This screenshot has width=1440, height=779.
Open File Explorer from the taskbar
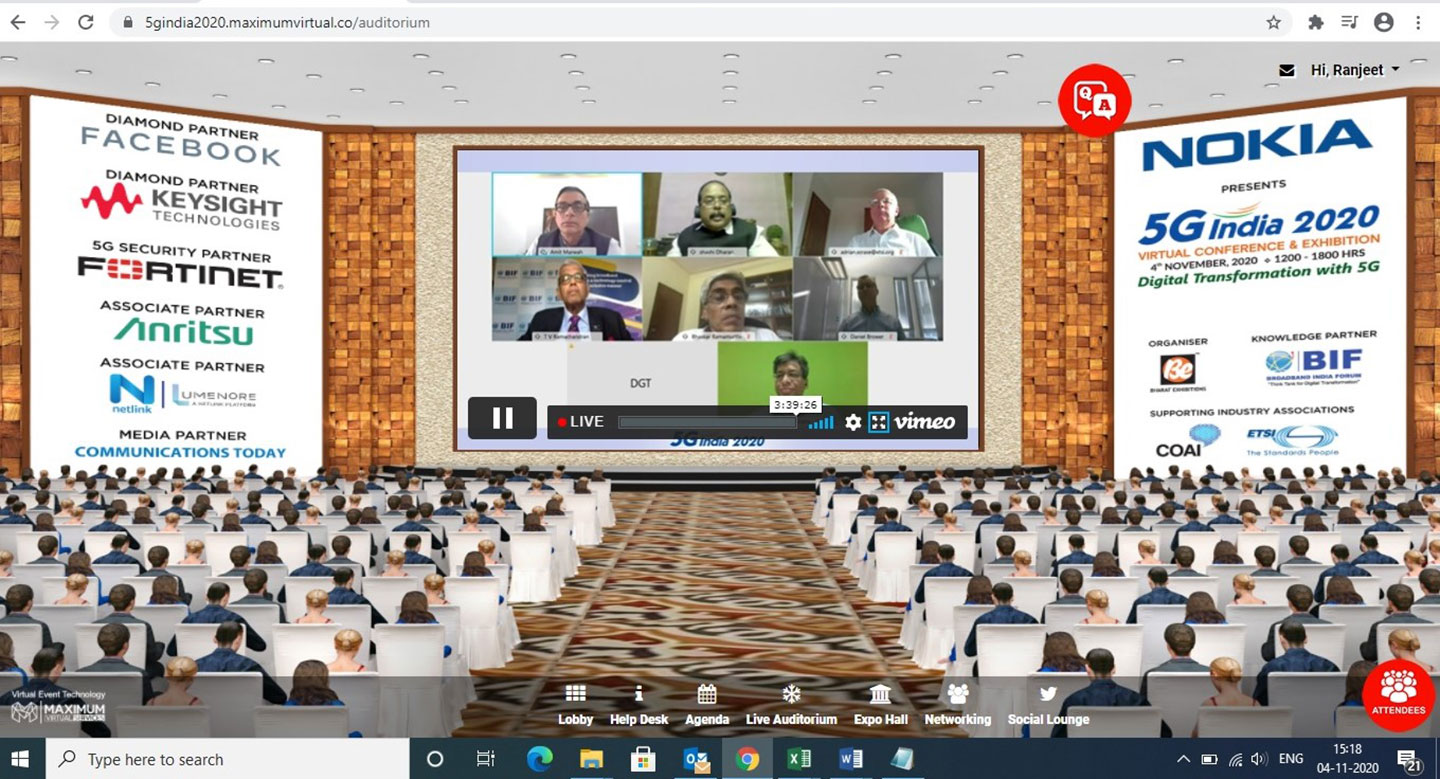tap(591, 759)
